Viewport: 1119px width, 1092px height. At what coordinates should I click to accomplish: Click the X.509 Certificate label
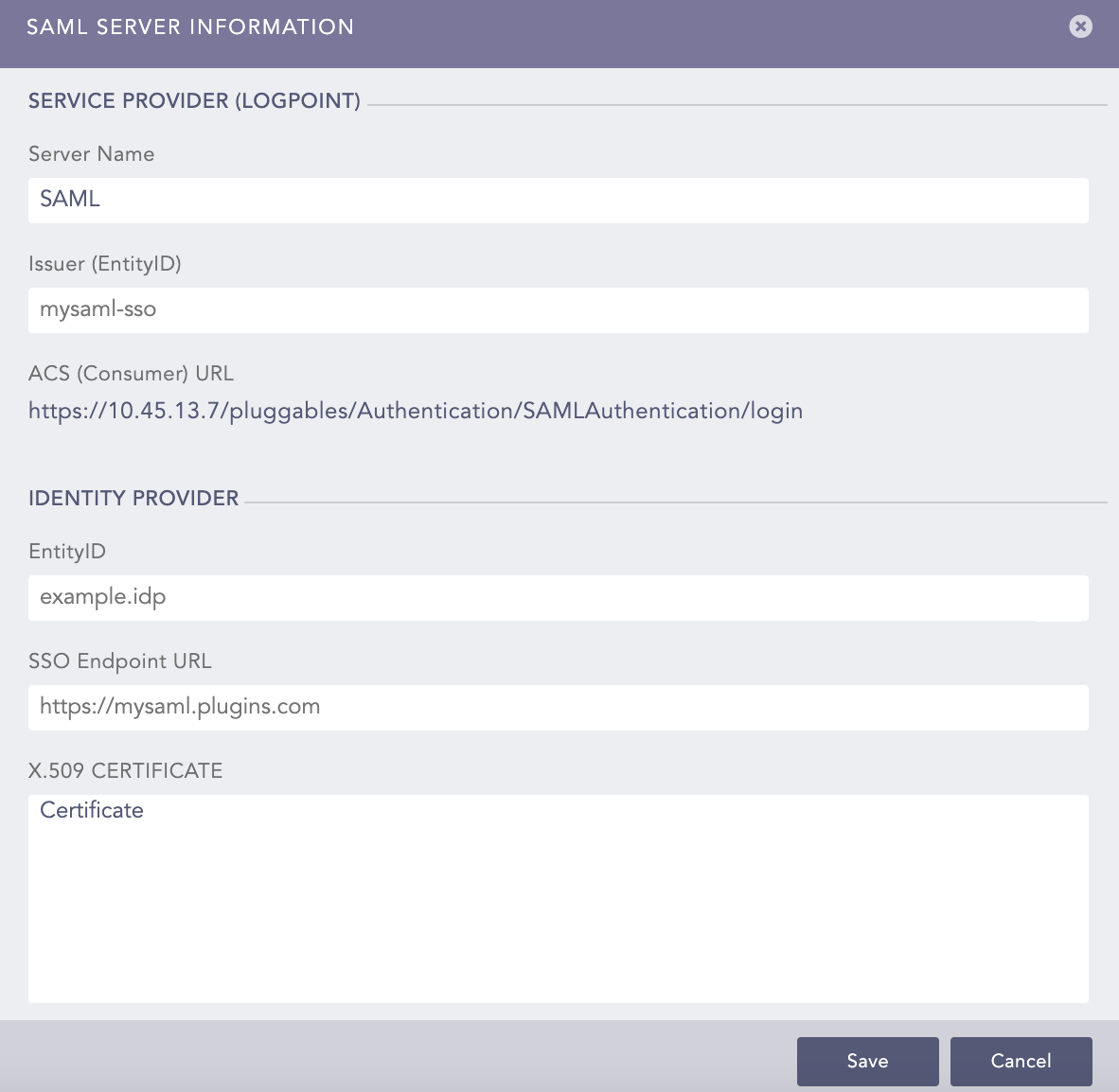tap(126, 771)
